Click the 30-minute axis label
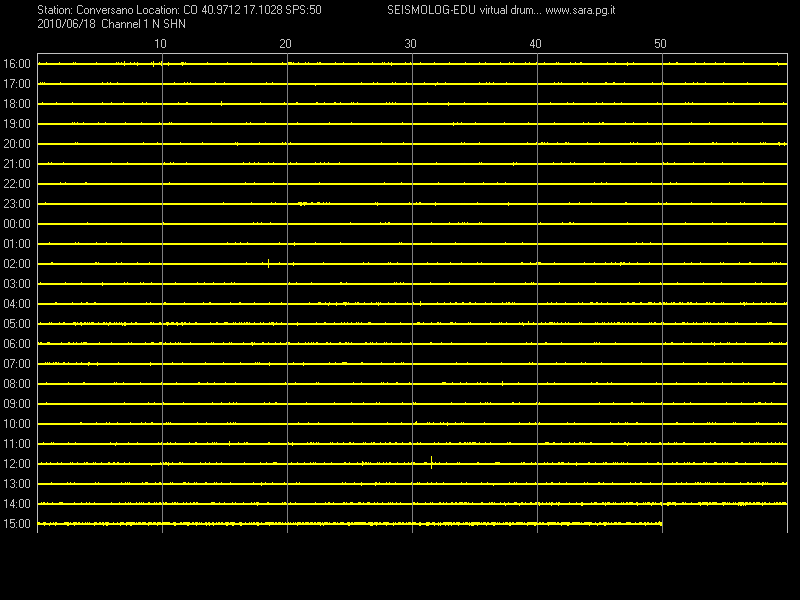 (x=410, y=44)
